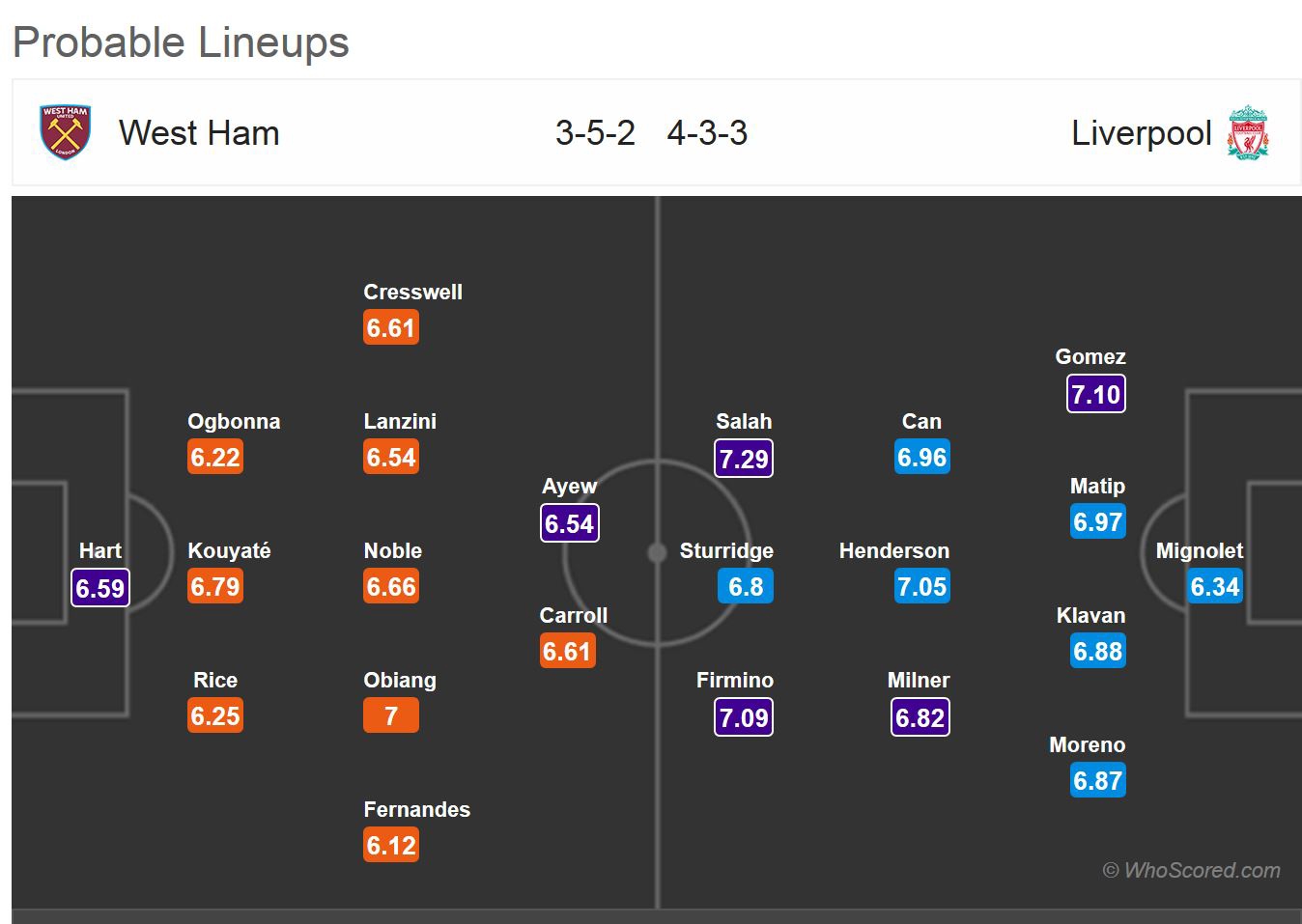Select Gomez's 7.10 rating badge
The height and width of the screenshot is (924, 1302).
pyautogui.click(x=1096, y=394)
